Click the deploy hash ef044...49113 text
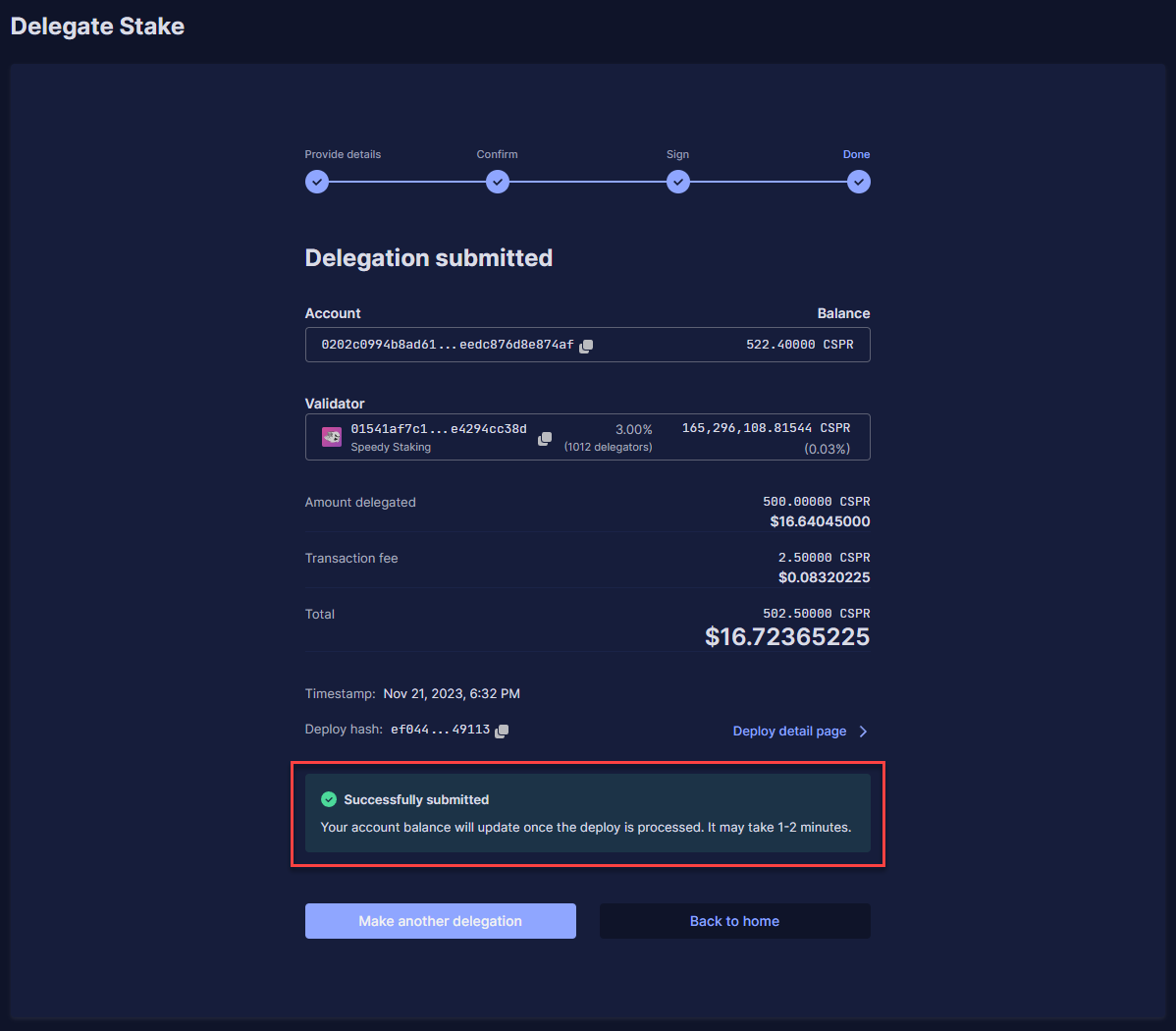The height and width of the screenshot is (1031, 1176). click(x=440, y=730)
